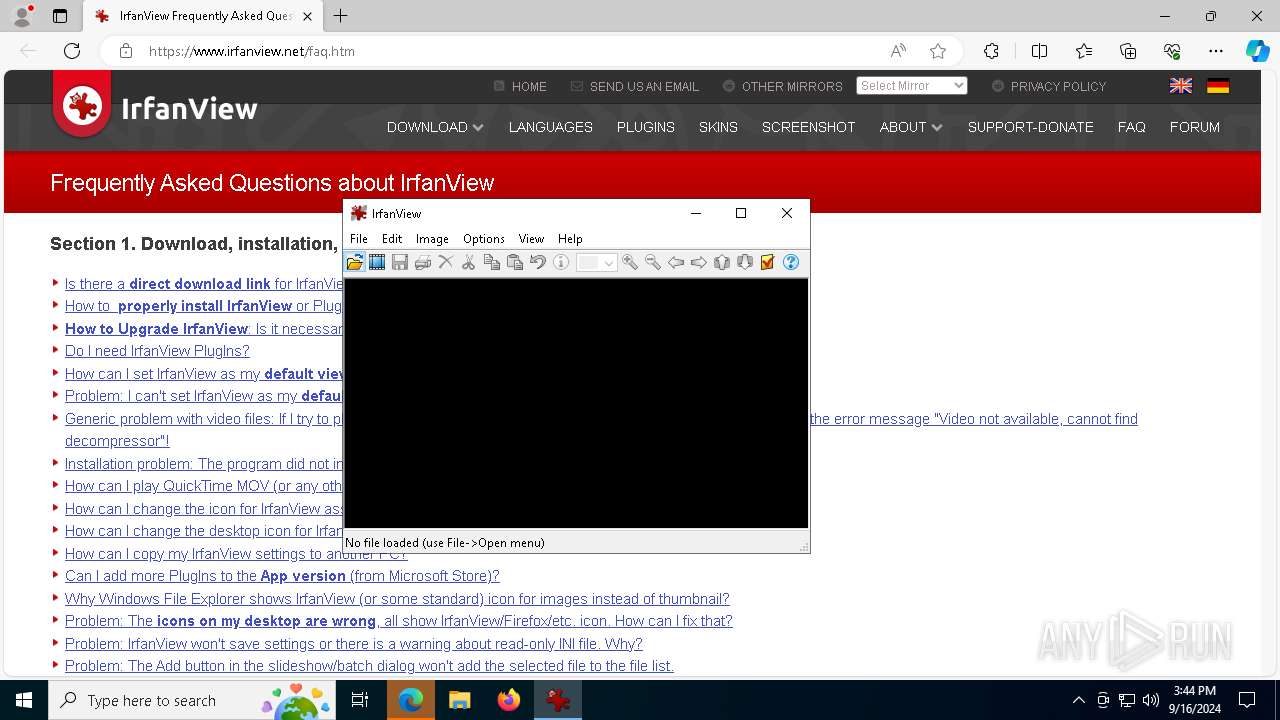Click the next page down arrow icon
The height and width of the screenshot is (720, 1280).
coord(745,262)
